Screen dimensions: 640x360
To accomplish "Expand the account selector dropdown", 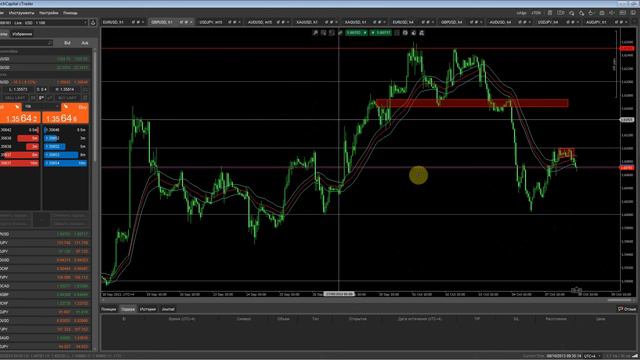I will coord(85,22).
